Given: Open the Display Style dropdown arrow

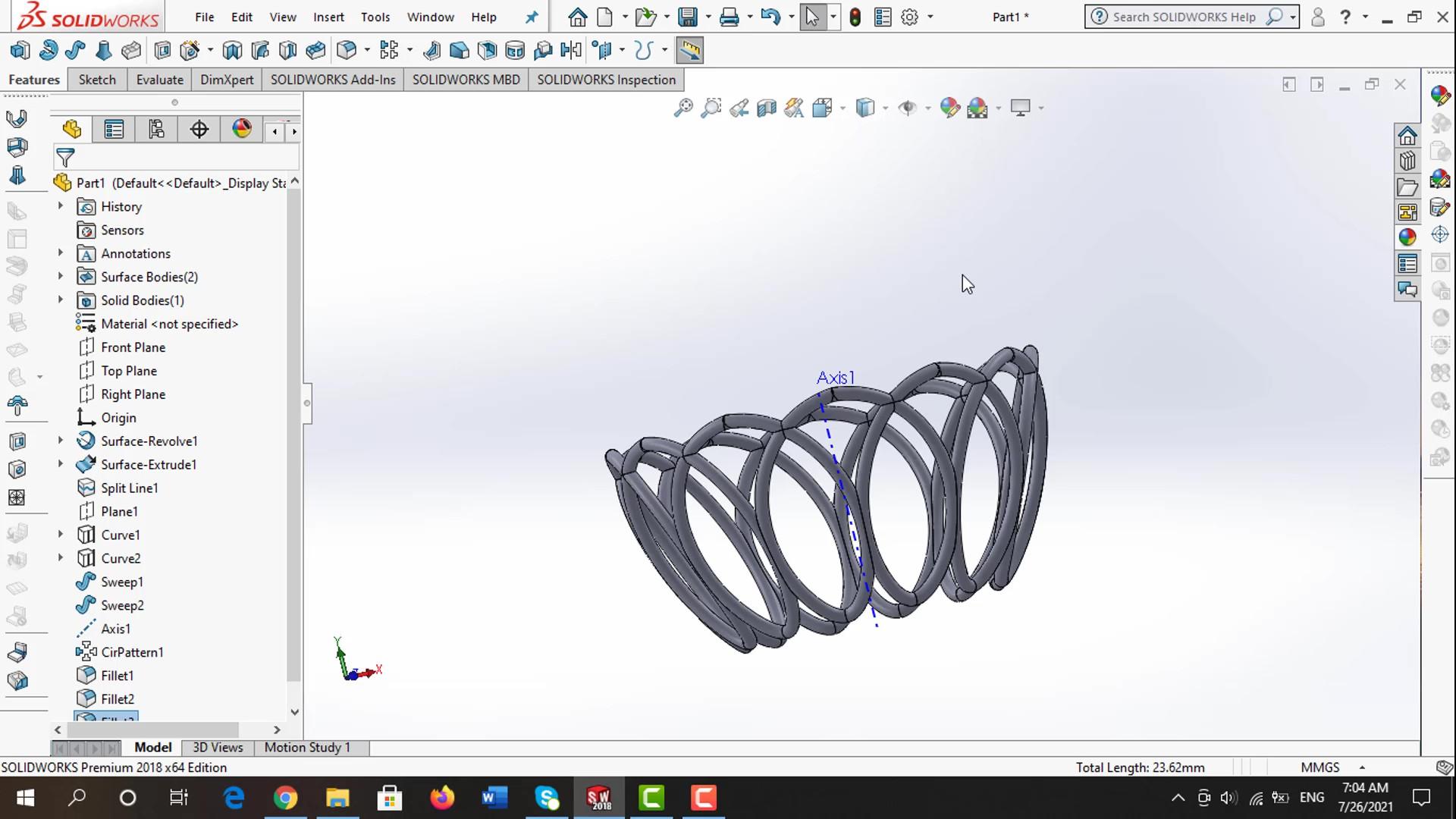Looking at the screenshot, I should [x=885, y=108].
